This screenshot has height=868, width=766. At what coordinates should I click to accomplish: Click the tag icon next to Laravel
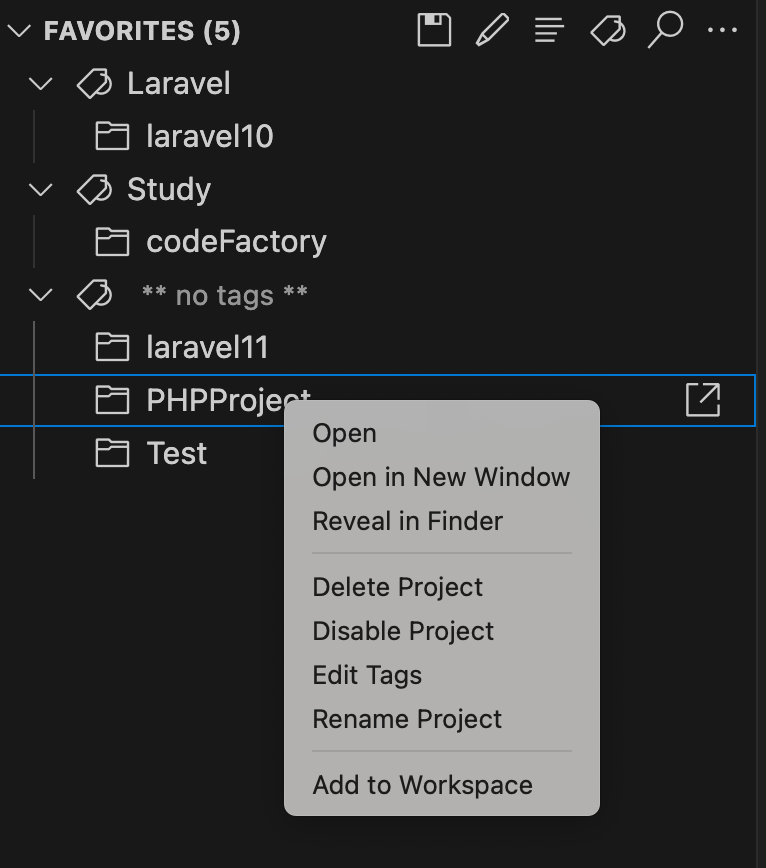pos(95,84)
